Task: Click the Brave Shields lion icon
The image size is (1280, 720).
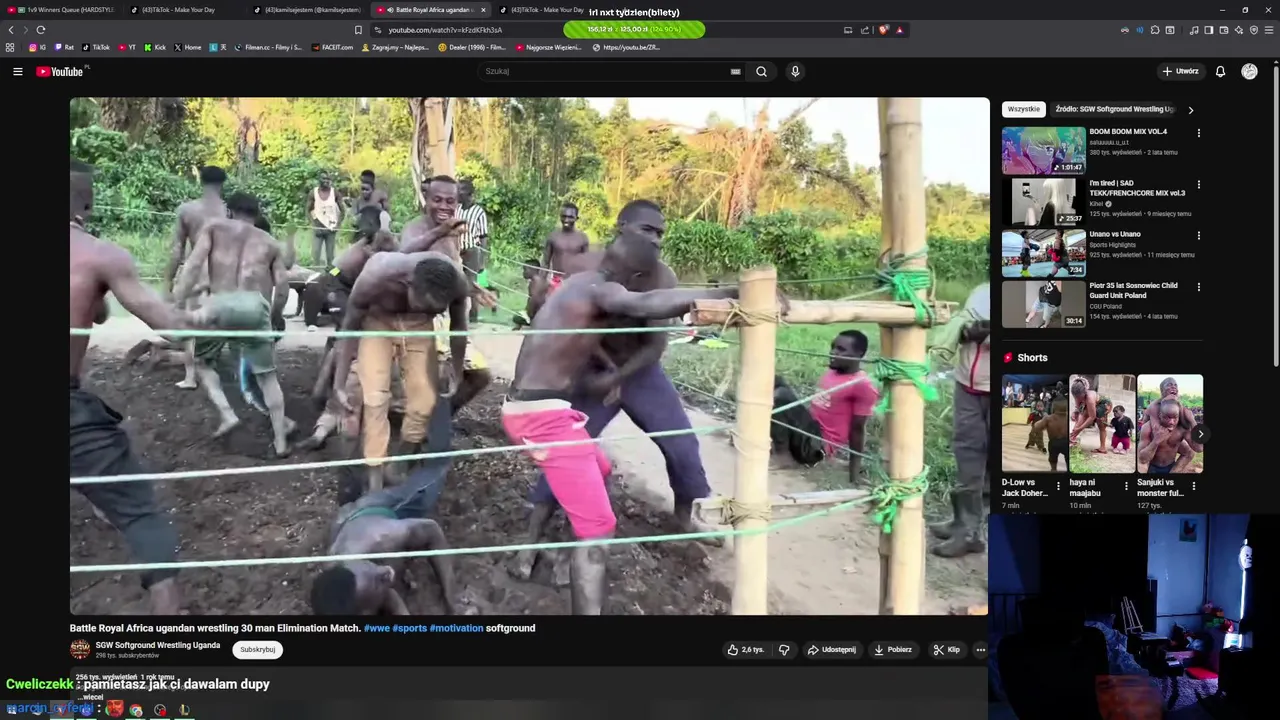Action: pos(883,30)
